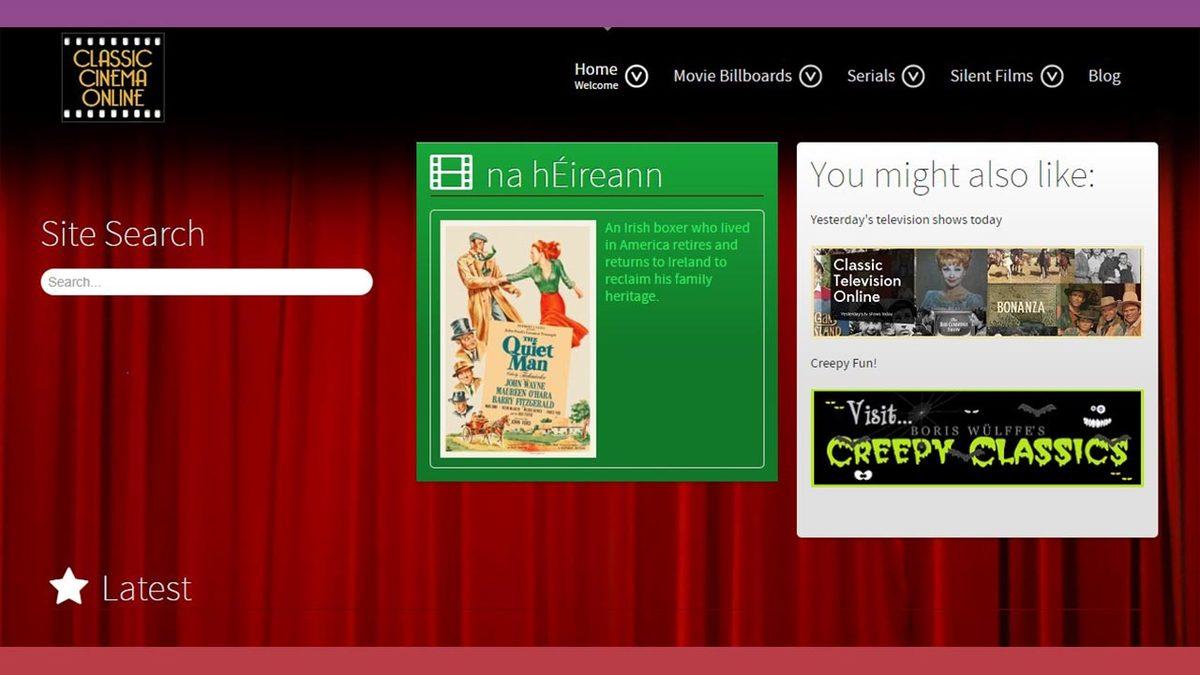Click the Site Search input box

205,281
